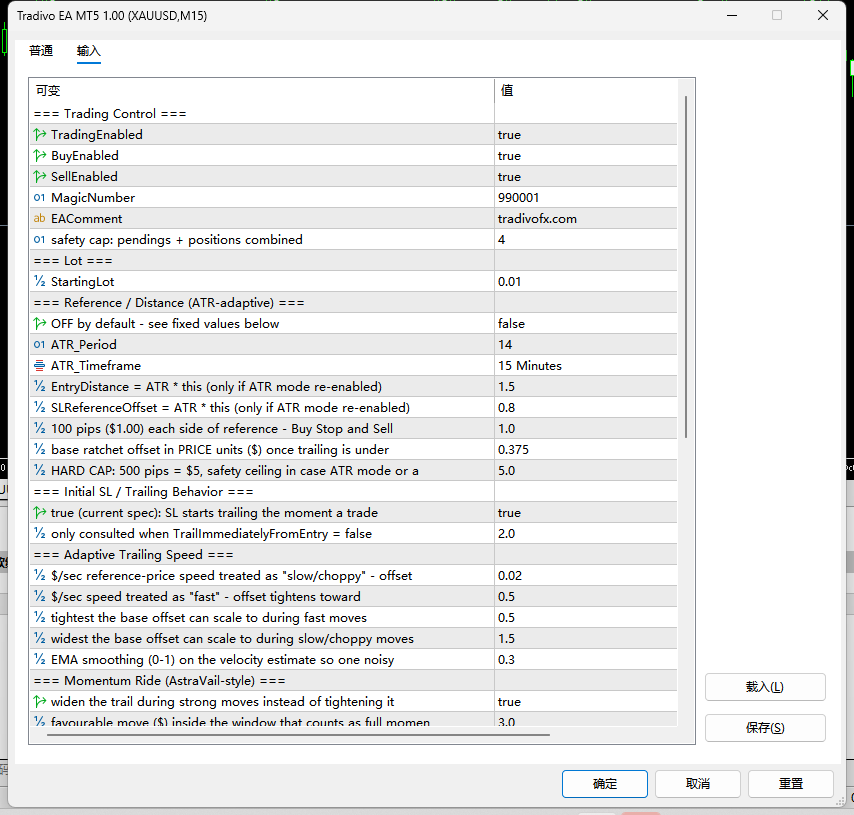Click the 'widen the trail' boolean icon

pos(39,701)
